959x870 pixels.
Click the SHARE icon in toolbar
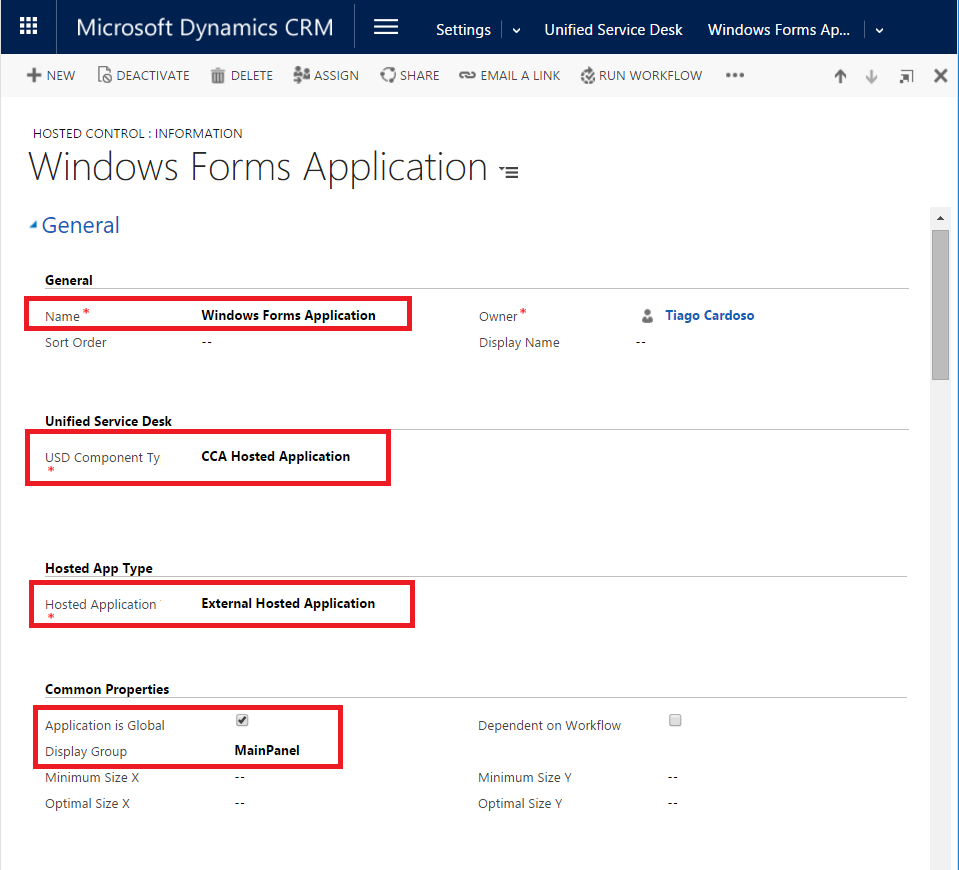coord(388,76)
